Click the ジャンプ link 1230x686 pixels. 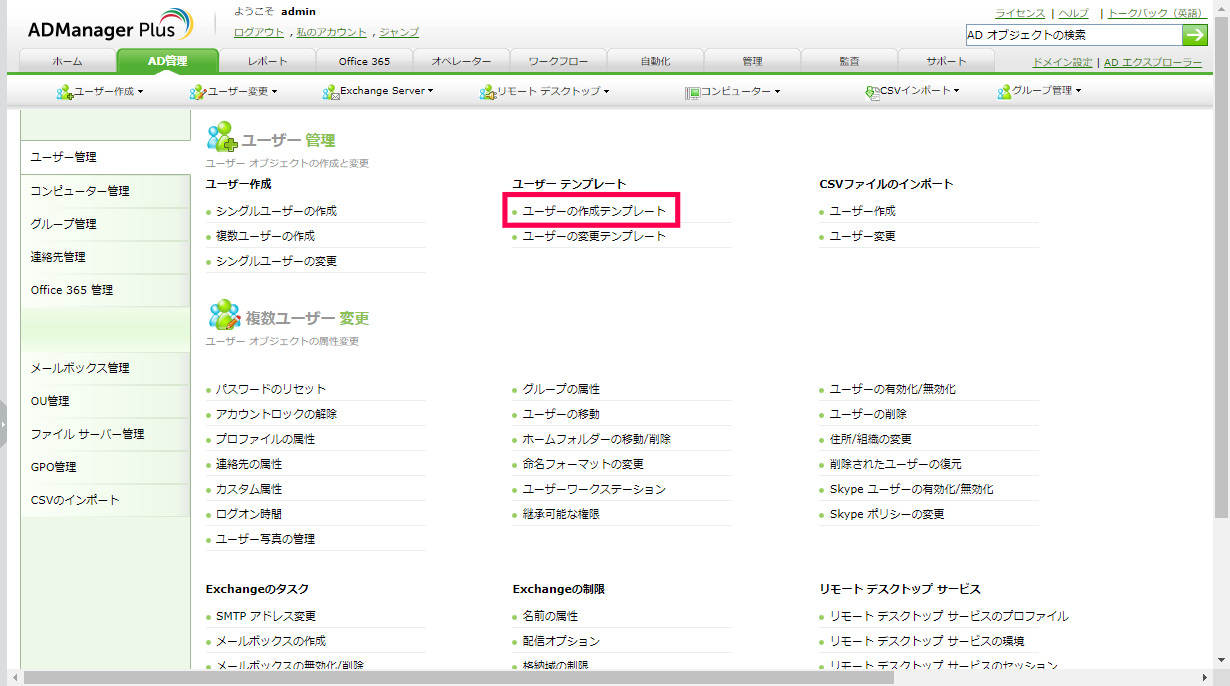(x=399, y=32)
